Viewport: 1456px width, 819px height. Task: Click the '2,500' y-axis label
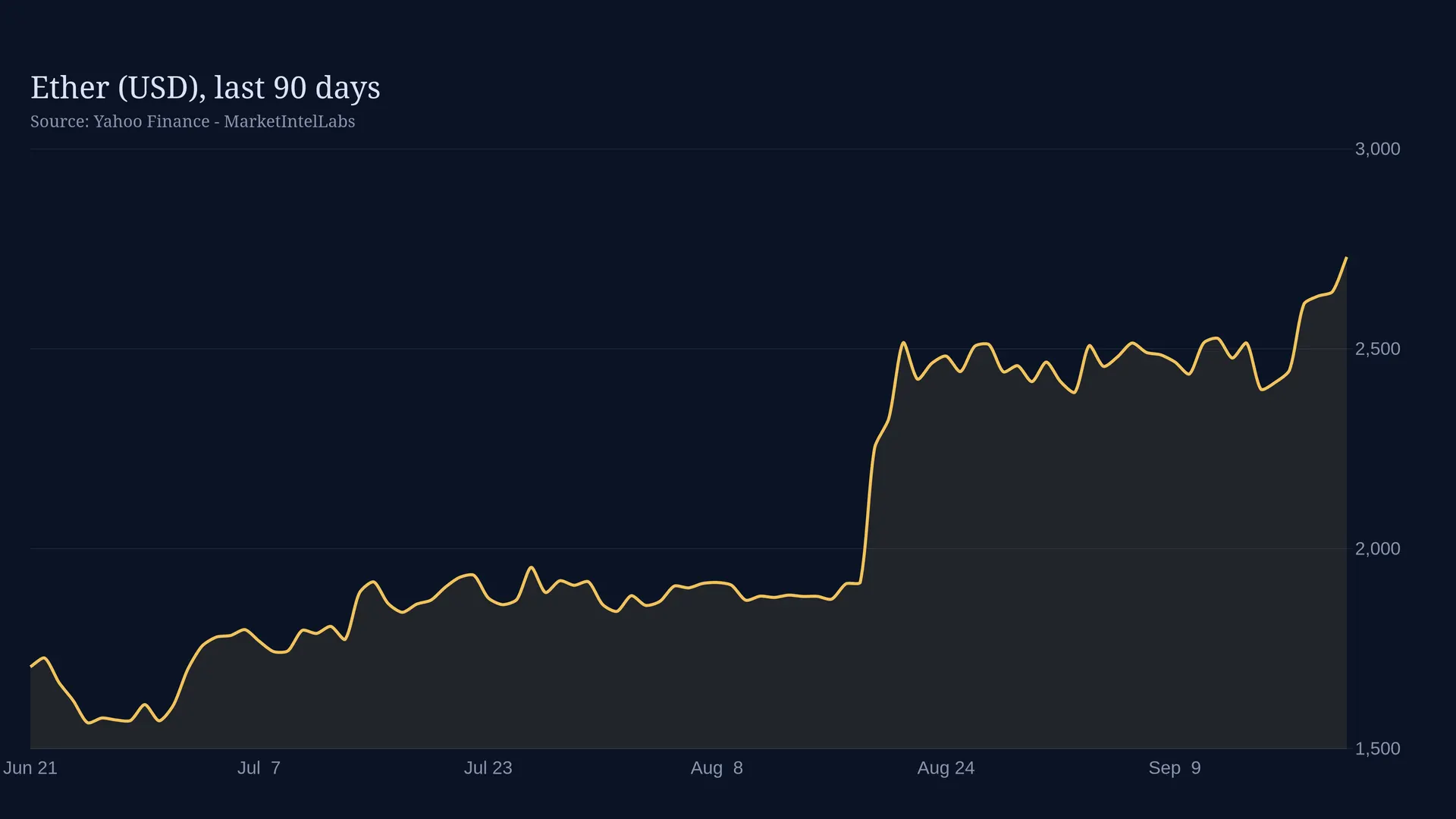click(1377, 349)
